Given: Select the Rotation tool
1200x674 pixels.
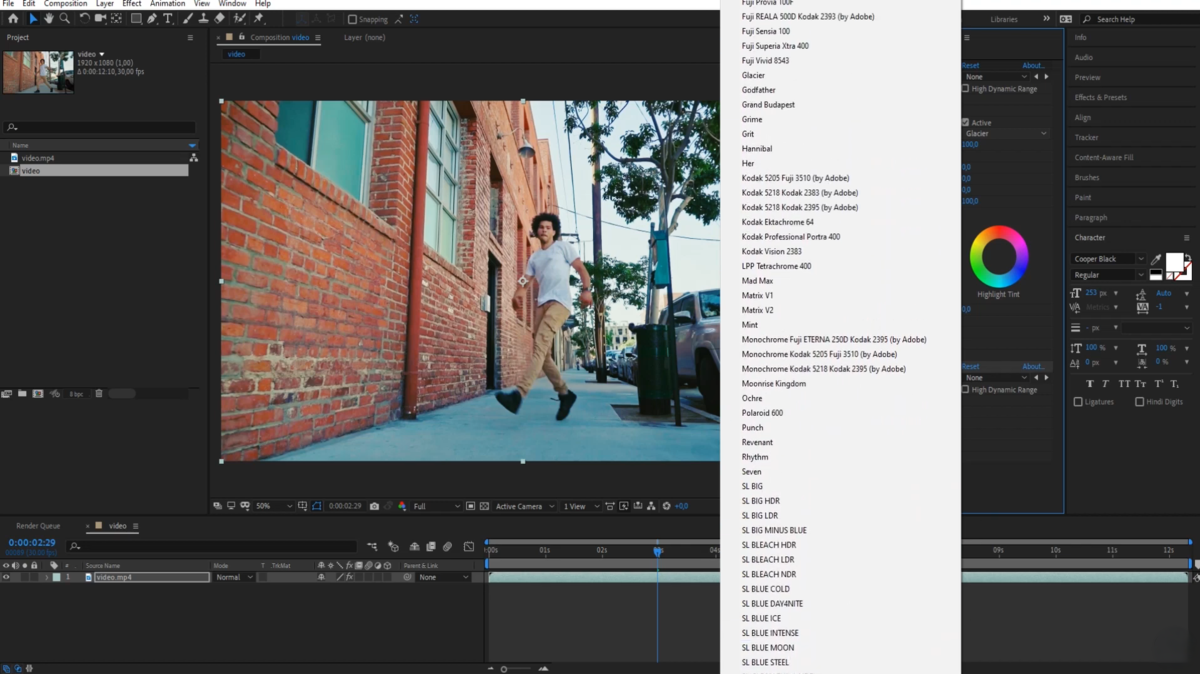Looking at the screenshot, I should [x=84, y=18].
